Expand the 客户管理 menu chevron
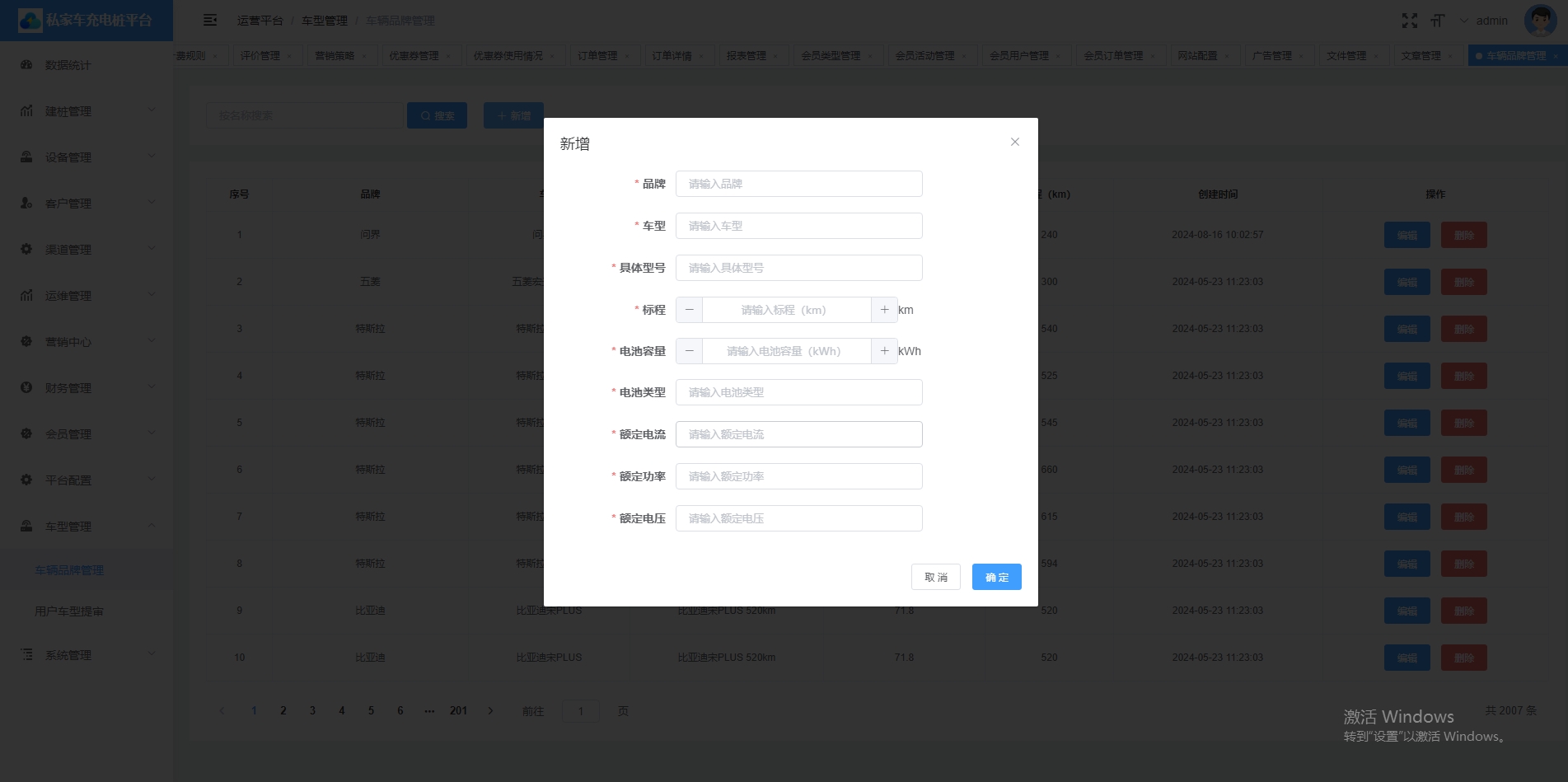Screen dimensions: 1568x782 152,202
